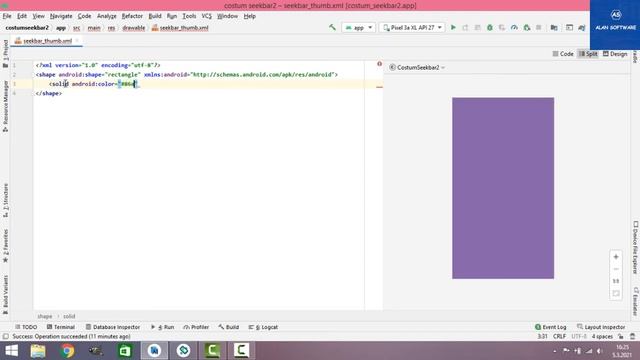Open the Emulator side panel
The height and width of the screenshot is (360, 640).
pyautogui.click(x=636, y=301)
